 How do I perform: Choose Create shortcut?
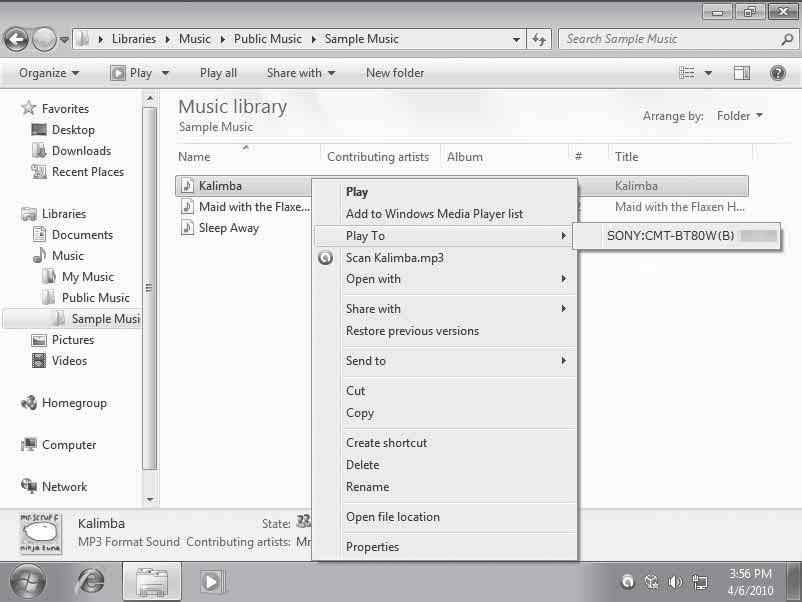click(445, 442)
